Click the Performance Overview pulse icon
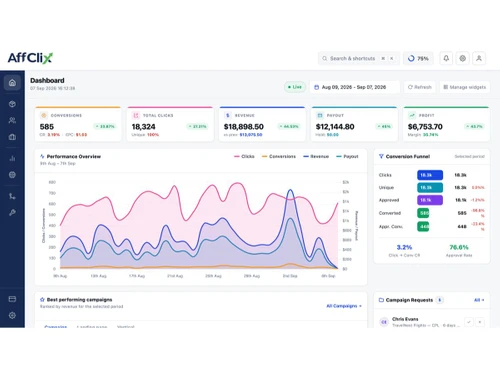The height and width of the screenshot is (375, 500). click(x=42, y=156)
